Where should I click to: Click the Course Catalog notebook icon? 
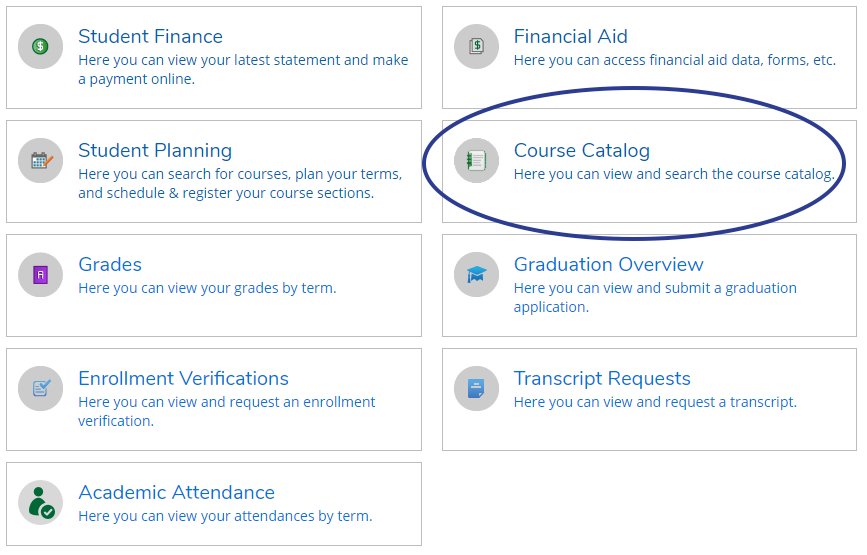(x=476, y=160)
